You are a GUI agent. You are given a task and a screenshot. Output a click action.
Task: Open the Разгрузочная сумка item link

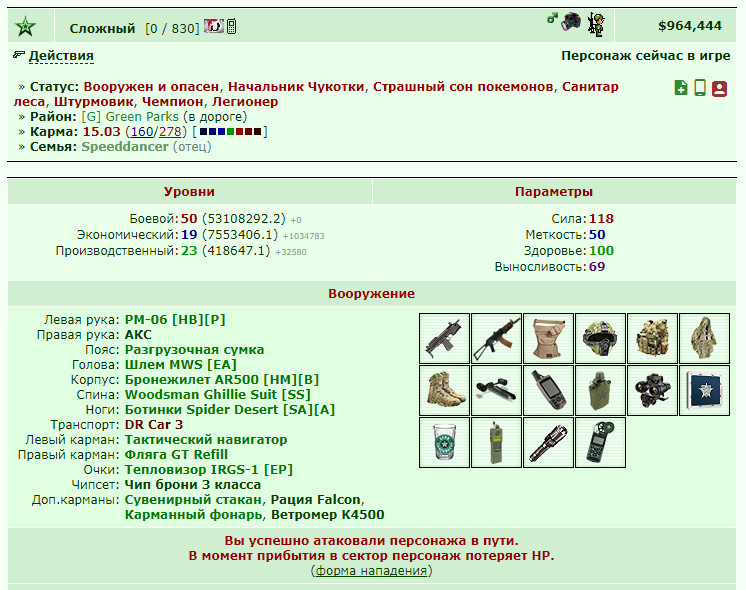click(194, 350)
